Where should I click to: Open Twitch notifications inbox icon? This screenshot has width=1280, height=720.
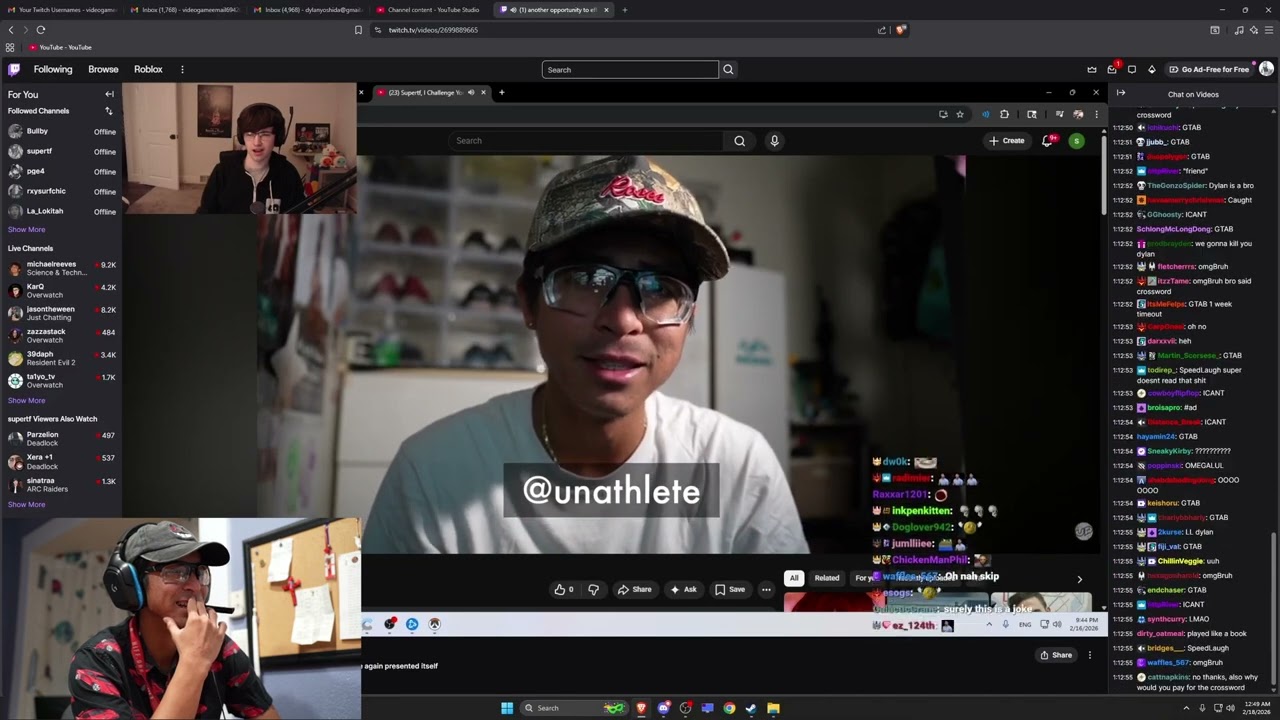1112,69
